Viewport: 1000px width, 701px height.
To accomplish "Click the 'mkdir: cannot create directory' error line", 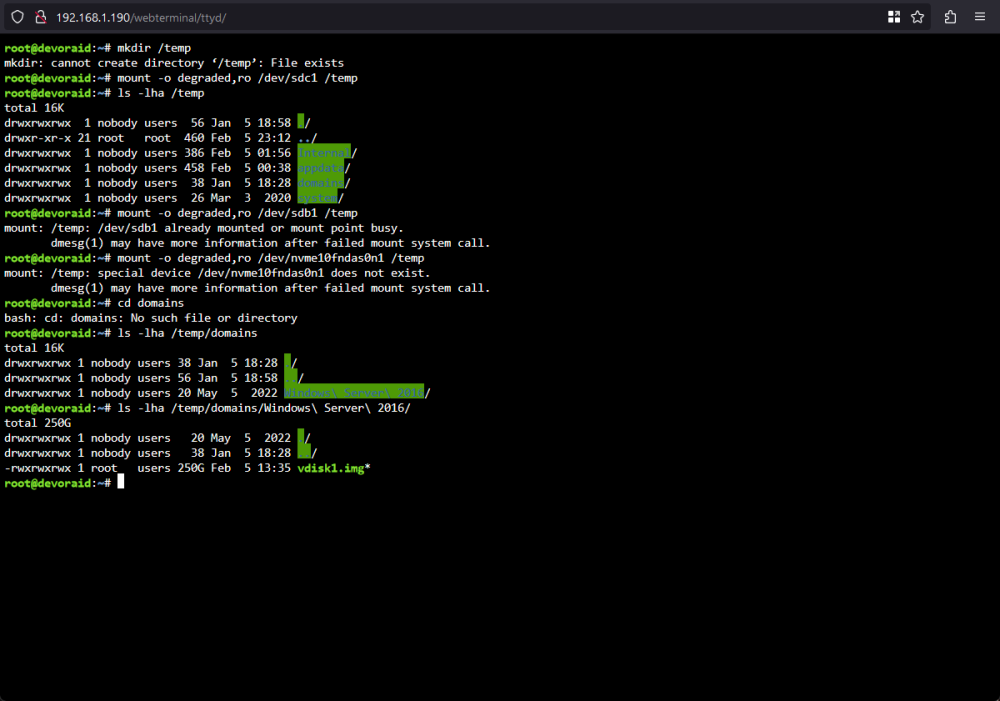I will tap(173, 63).
